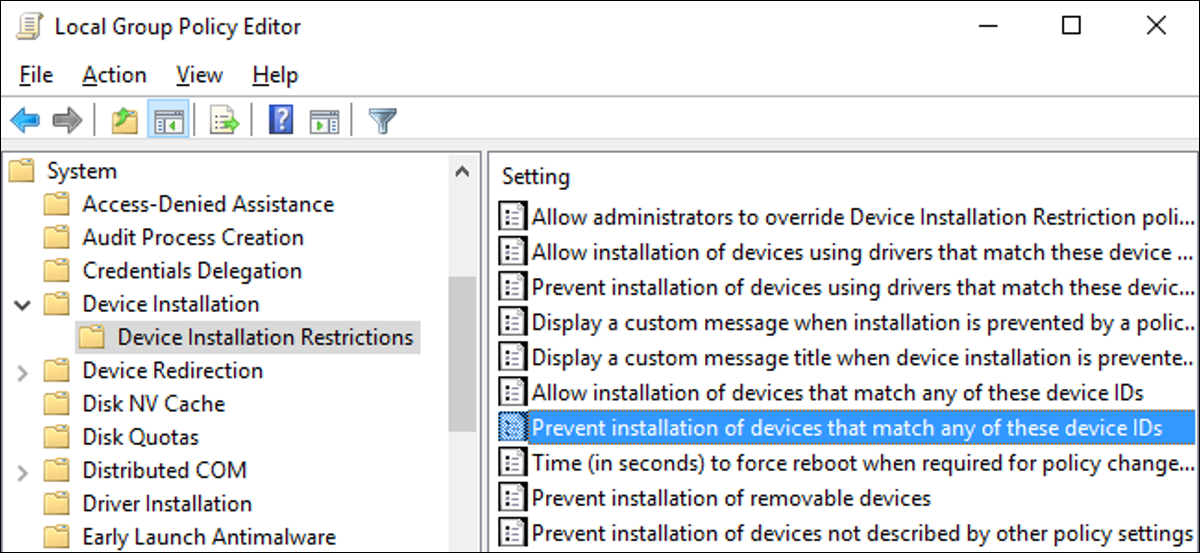Click policy icon for Time (in seconds) to force reboot
This screenshot has height=553, width=1200.
pos(513,462)
